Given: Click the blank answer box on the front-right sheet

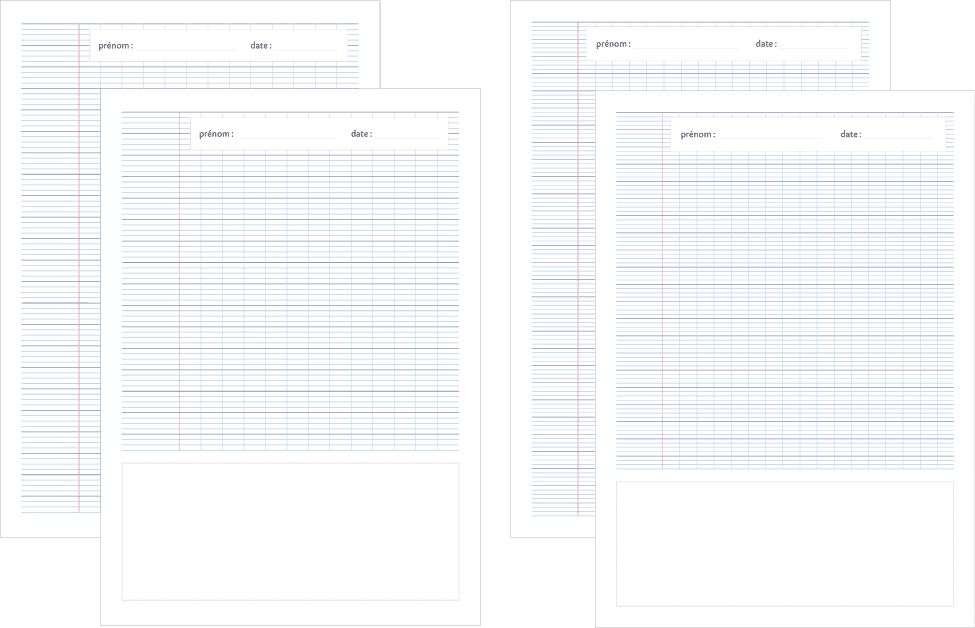Looking at the screenshot, I should point(784,543).
